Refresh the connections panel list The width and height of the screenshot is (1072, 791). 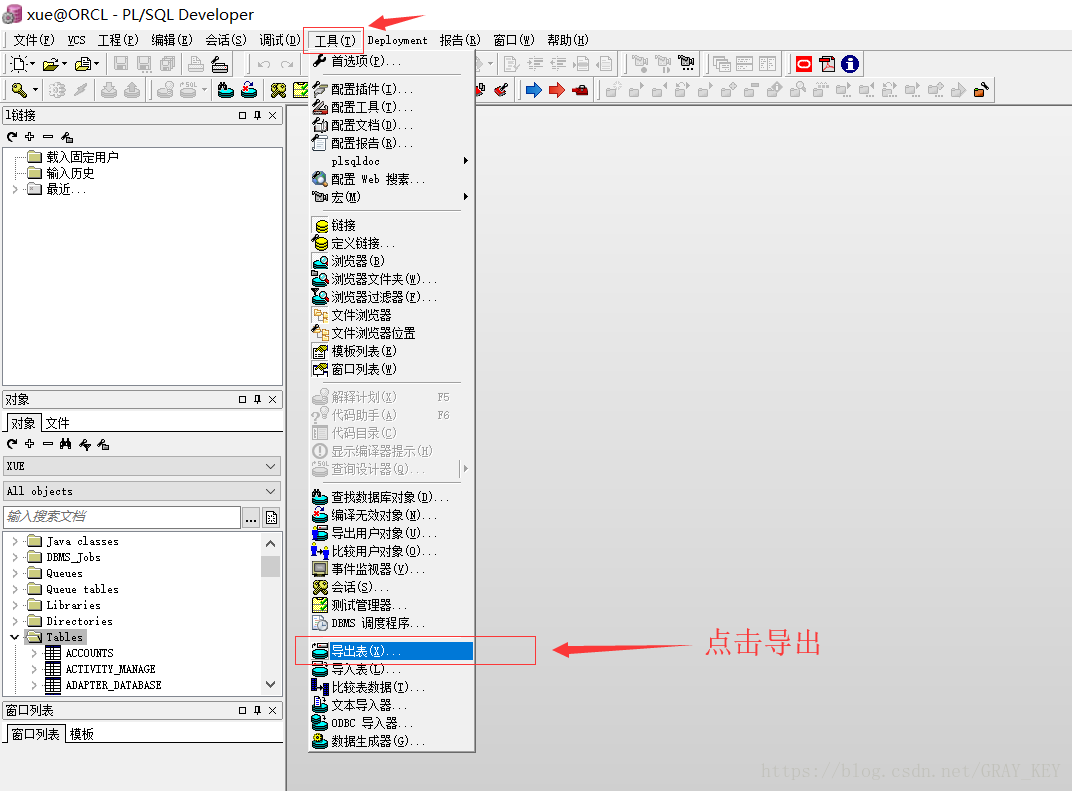pyautogui.click(x=12, y=137)
